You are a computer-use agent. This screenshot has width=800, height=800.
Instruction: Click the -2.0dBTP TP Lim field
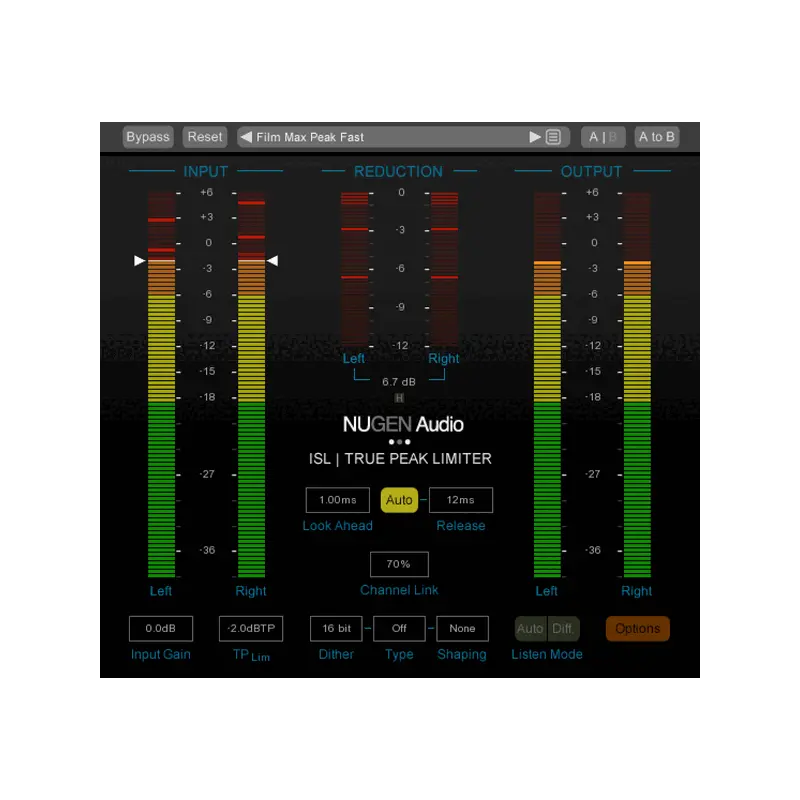pyautogui.click(x=251, y=629)
